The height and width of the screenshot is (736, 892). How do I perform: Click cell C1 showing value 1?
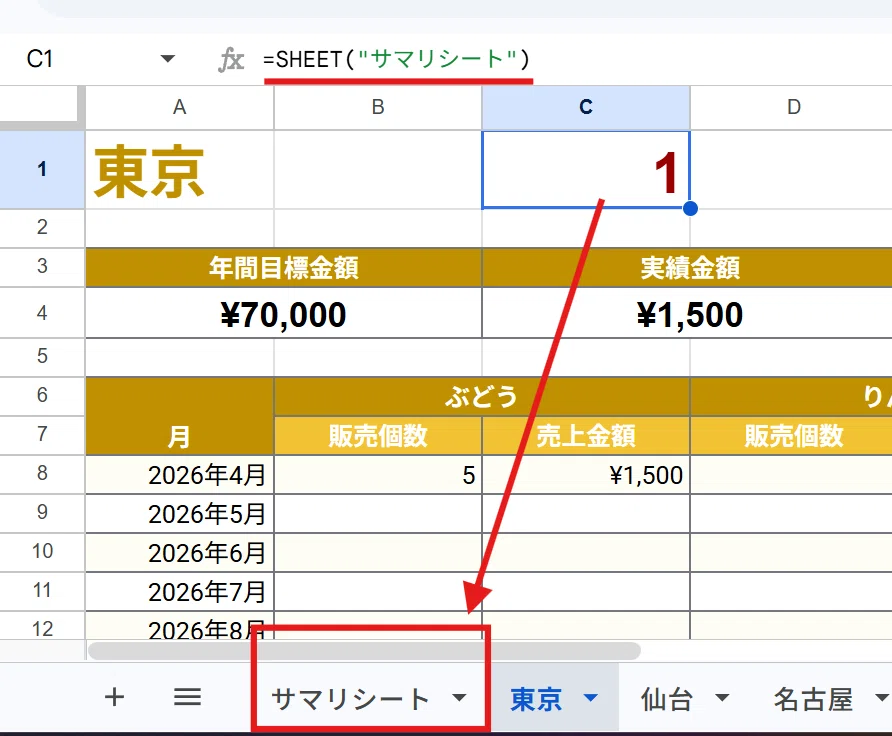[x=586, y=170]
